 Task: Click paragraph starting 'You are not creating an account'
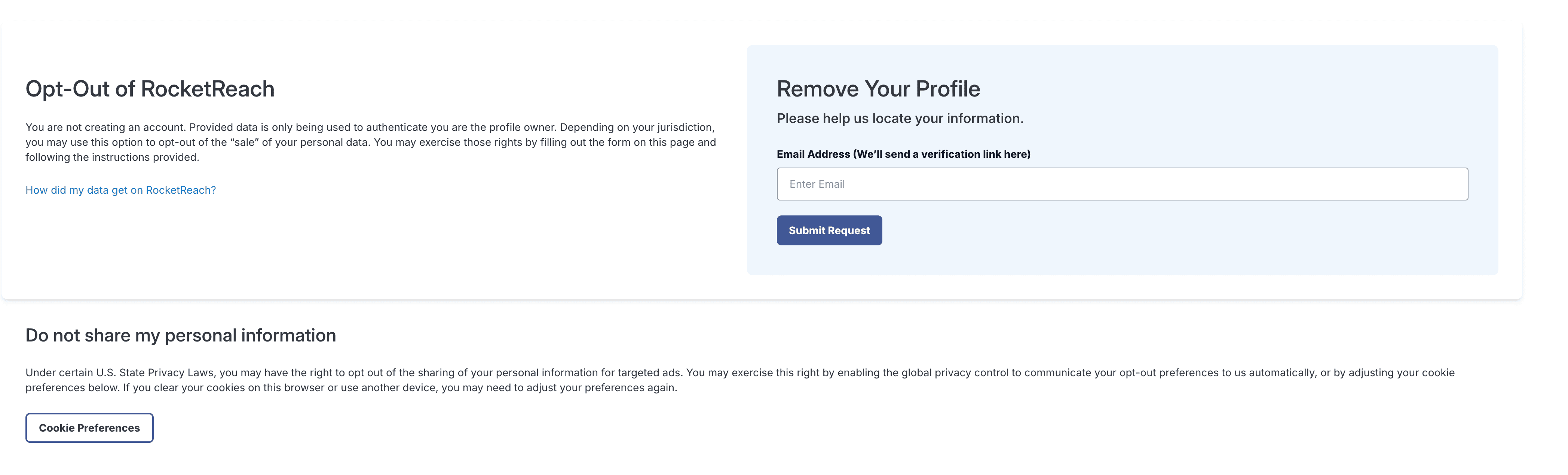[x=371, y=142]
